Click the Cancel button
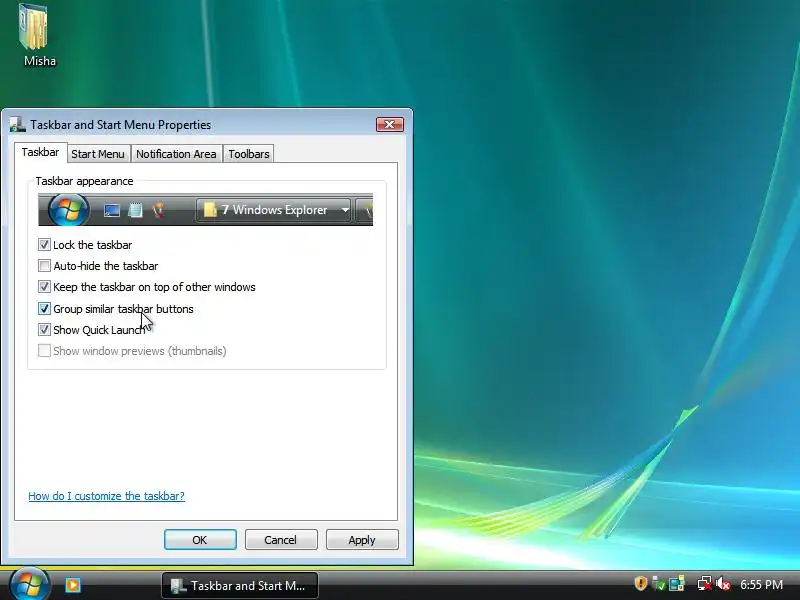Viewport: 800px width, 600px height. 281,540
